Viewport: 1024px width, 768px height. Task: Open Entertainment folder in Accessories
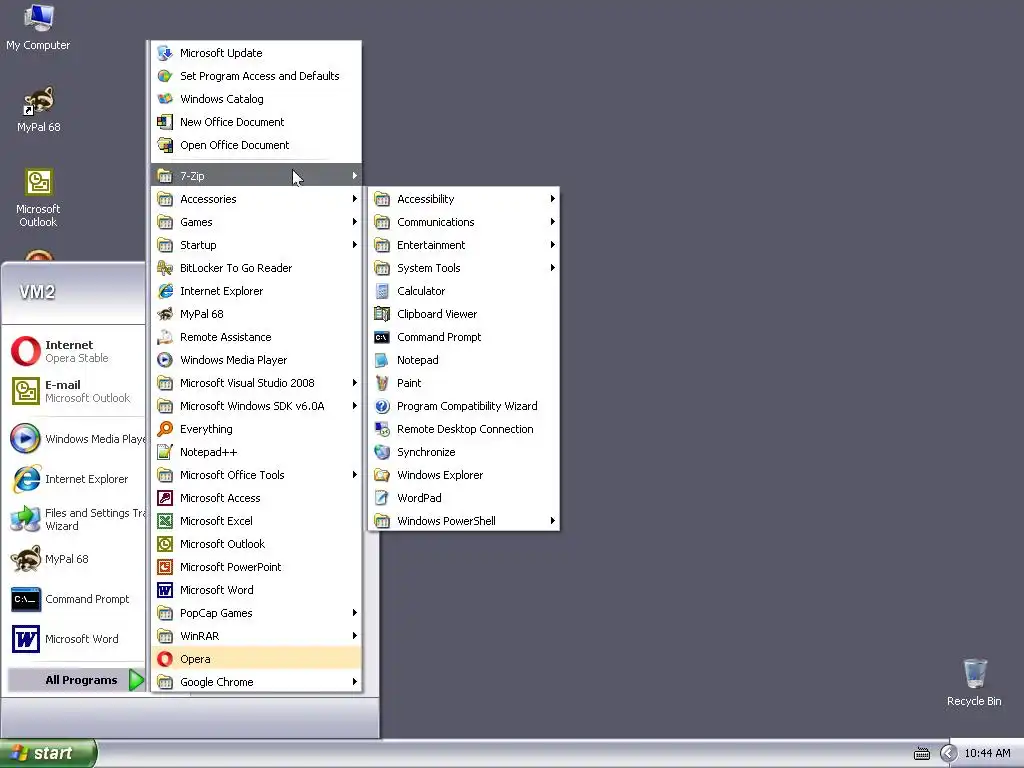(464, 245)
